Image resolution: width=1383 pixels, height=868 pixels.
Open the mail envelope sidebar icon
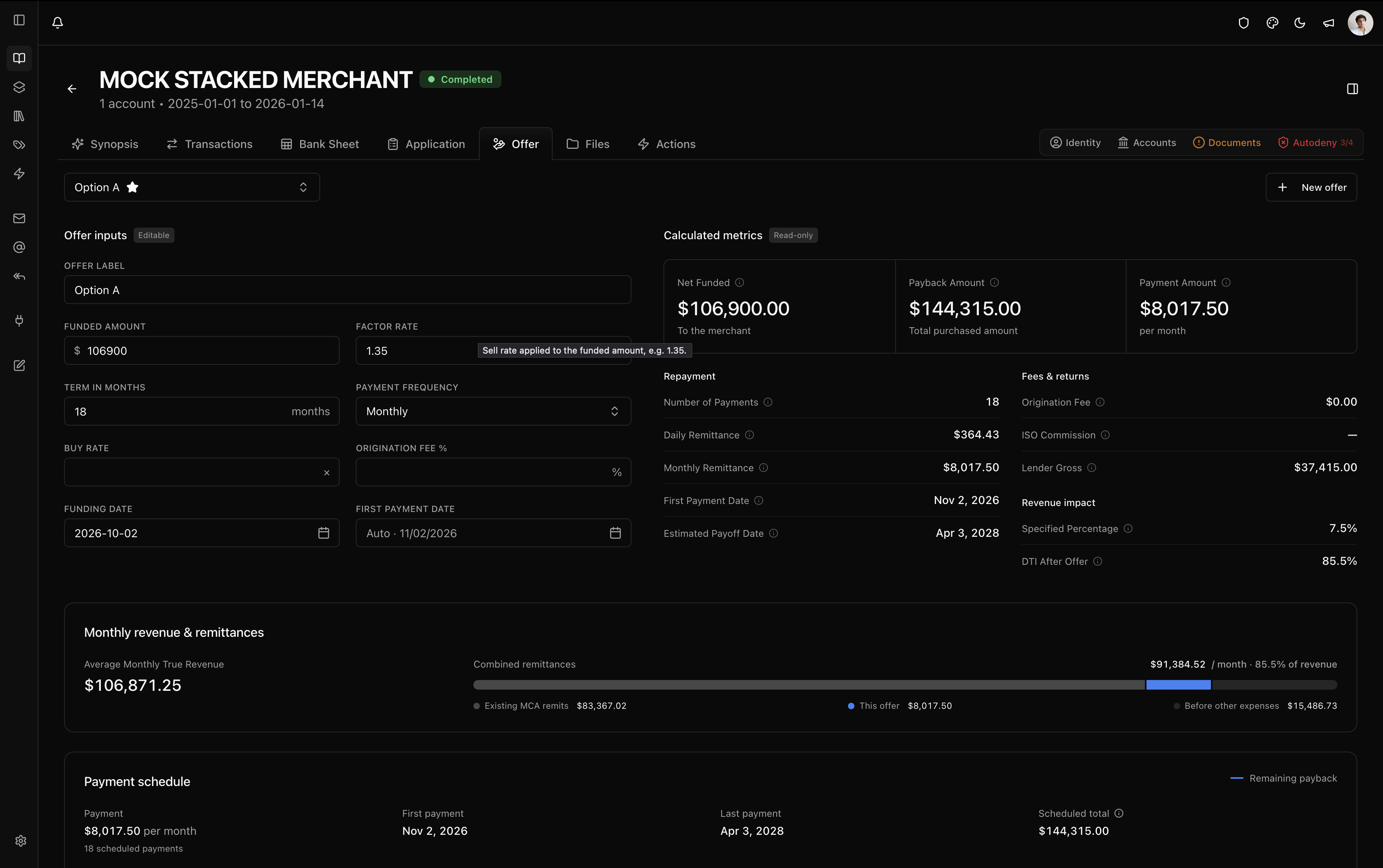[x=19, y=218]
